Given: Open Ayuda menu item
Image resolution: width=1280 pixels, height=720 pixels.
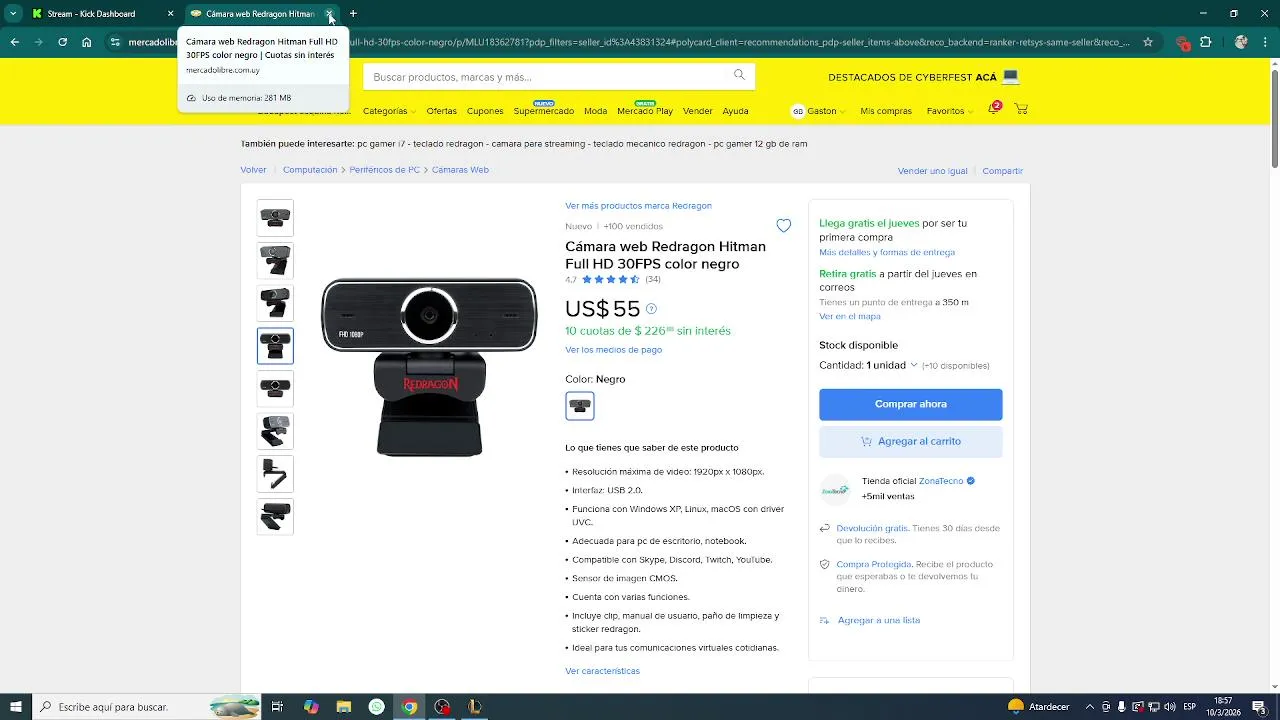Looking at the screenshot, I should click(735, 111).
